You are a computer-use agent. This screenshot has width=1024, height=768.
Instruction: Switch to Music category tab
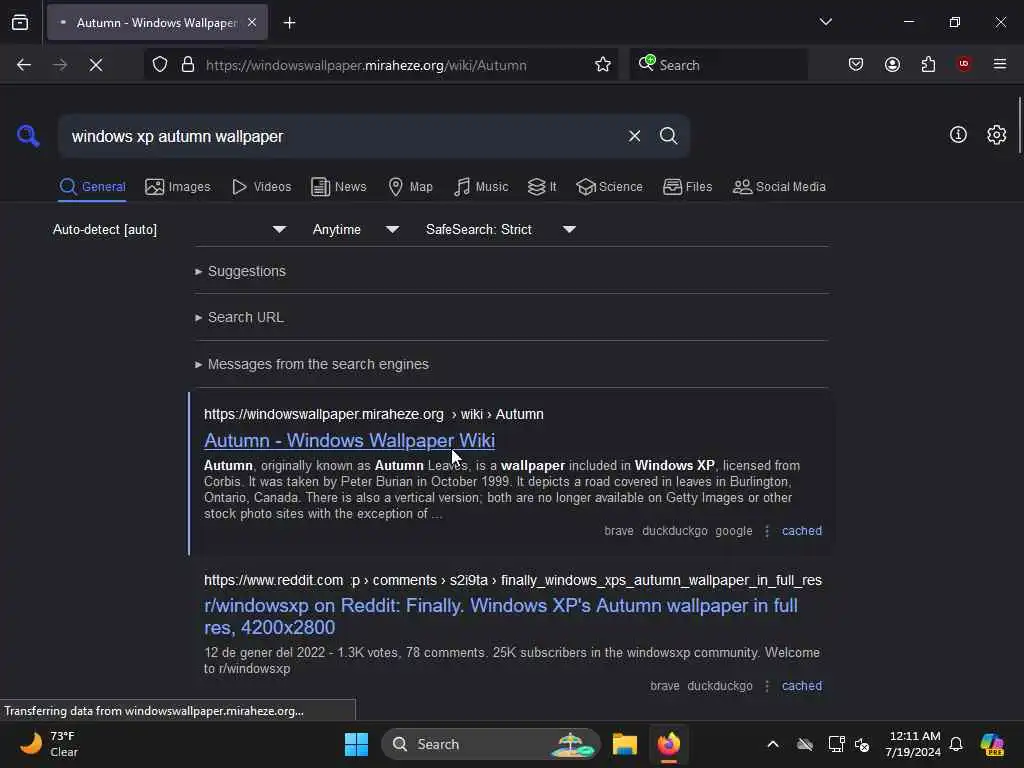coord(481,187)
